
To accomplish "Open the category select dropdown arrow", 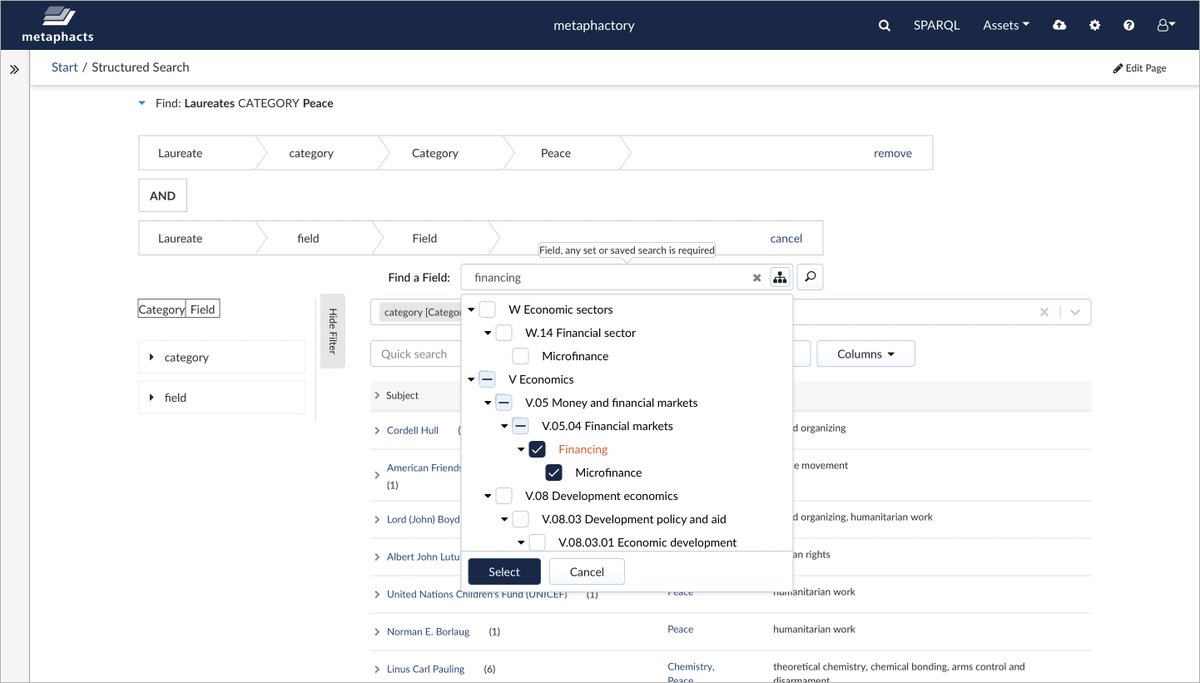I will tap(1075, 312).
